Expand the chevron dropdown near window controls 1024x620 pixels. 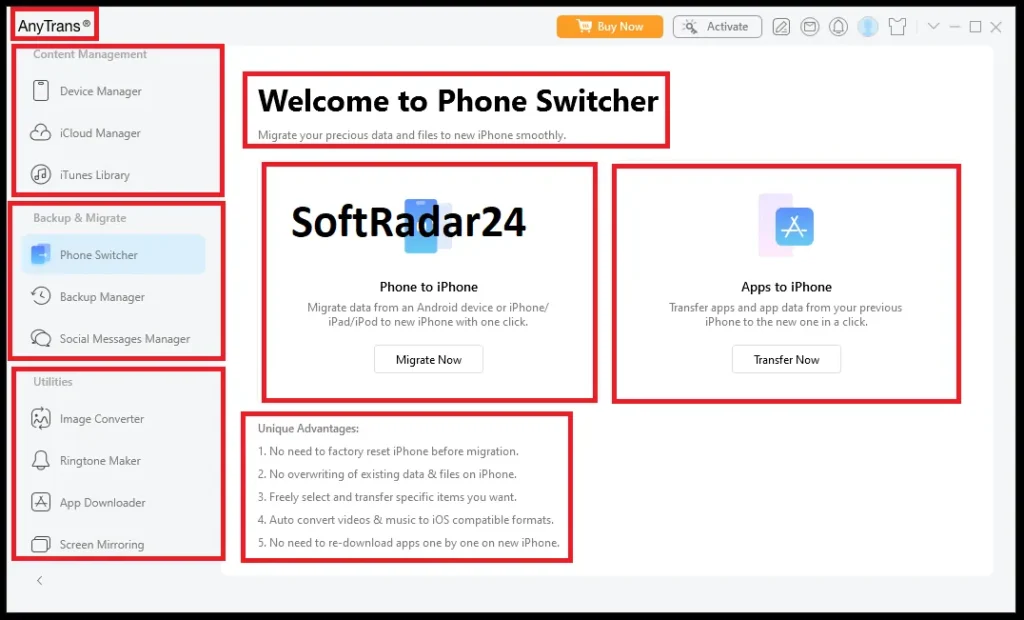(933, 26)
